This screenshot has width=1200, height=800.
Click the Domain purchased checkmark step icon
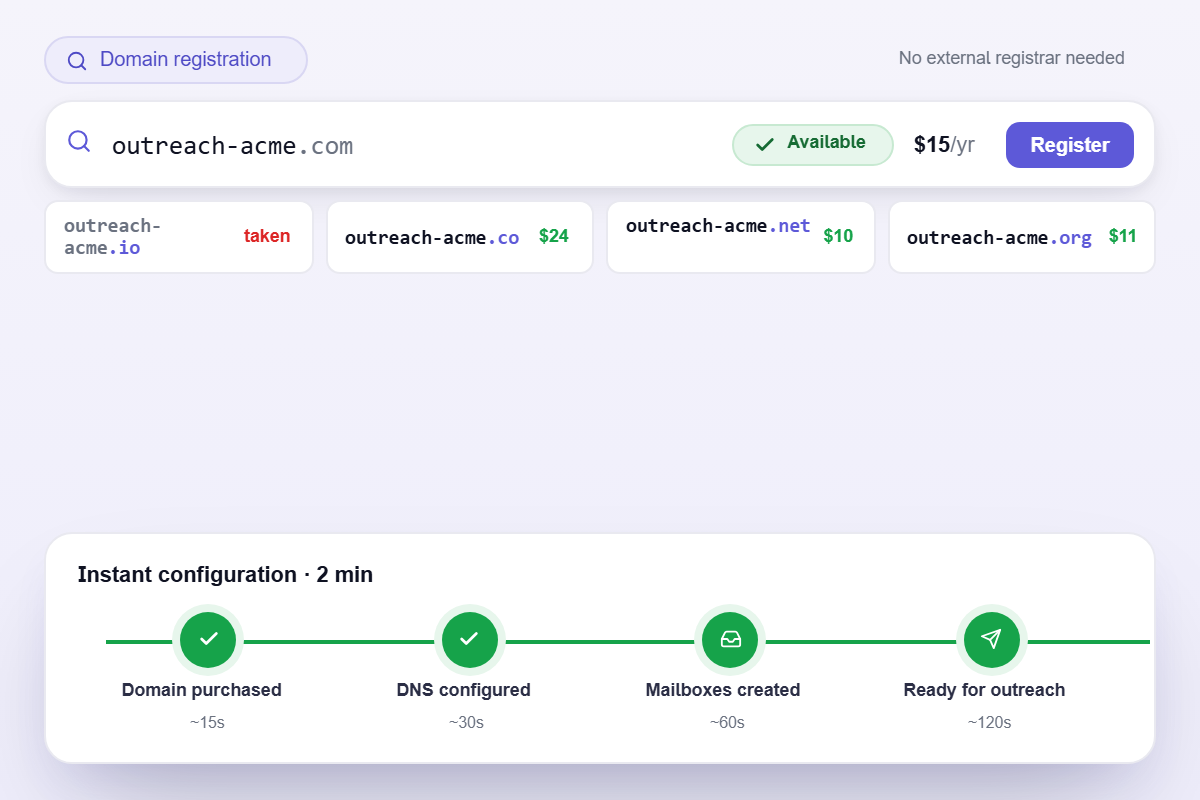pyautogui.click(x=208, y=639)
